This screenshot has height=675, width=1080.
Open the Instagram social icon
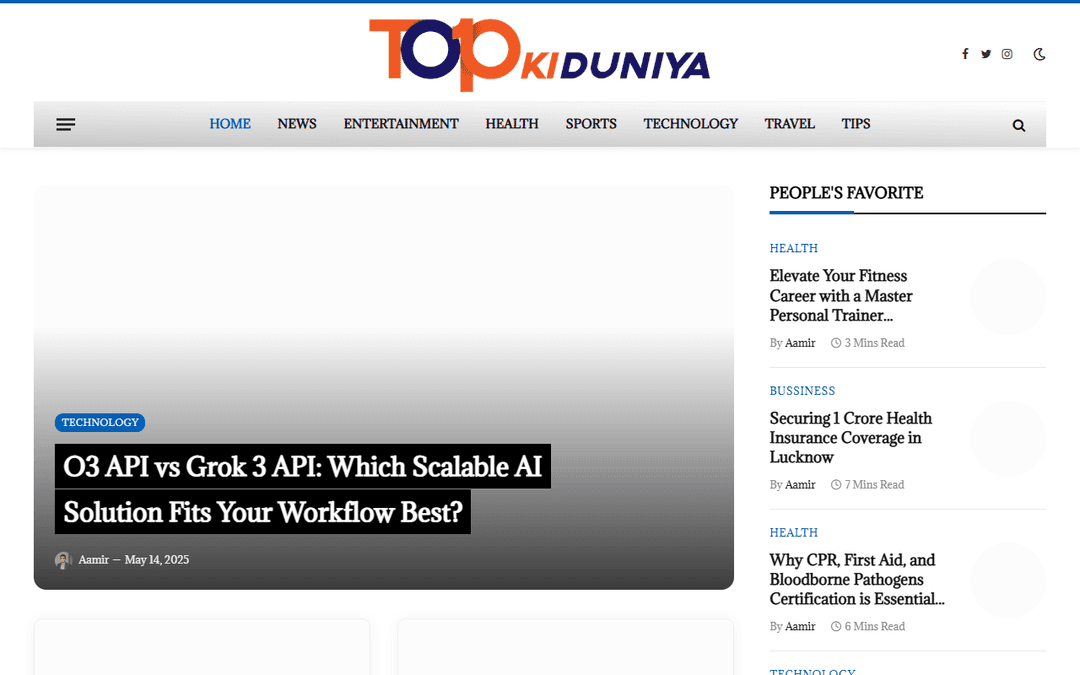(1007, 54)
